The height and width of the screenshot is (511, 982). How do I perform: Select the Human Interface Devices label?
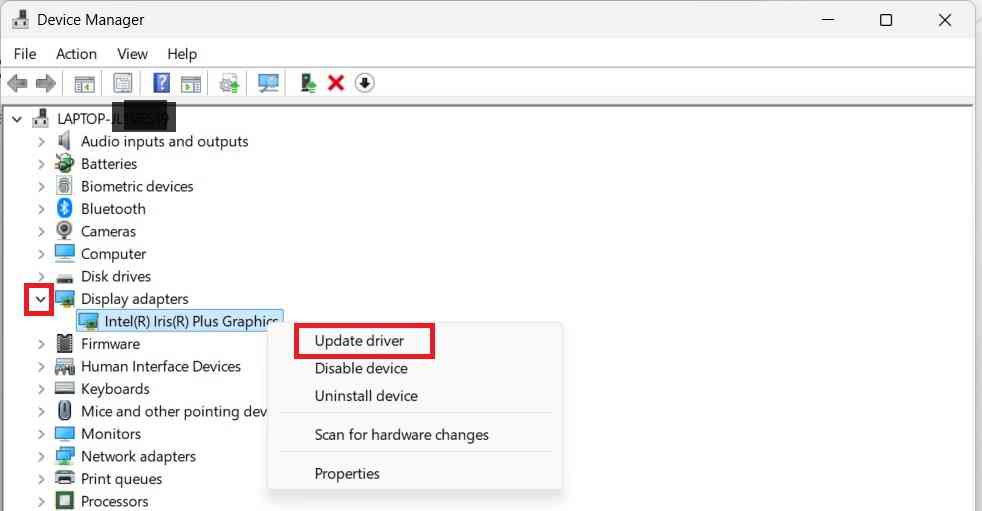coord(161,366)
